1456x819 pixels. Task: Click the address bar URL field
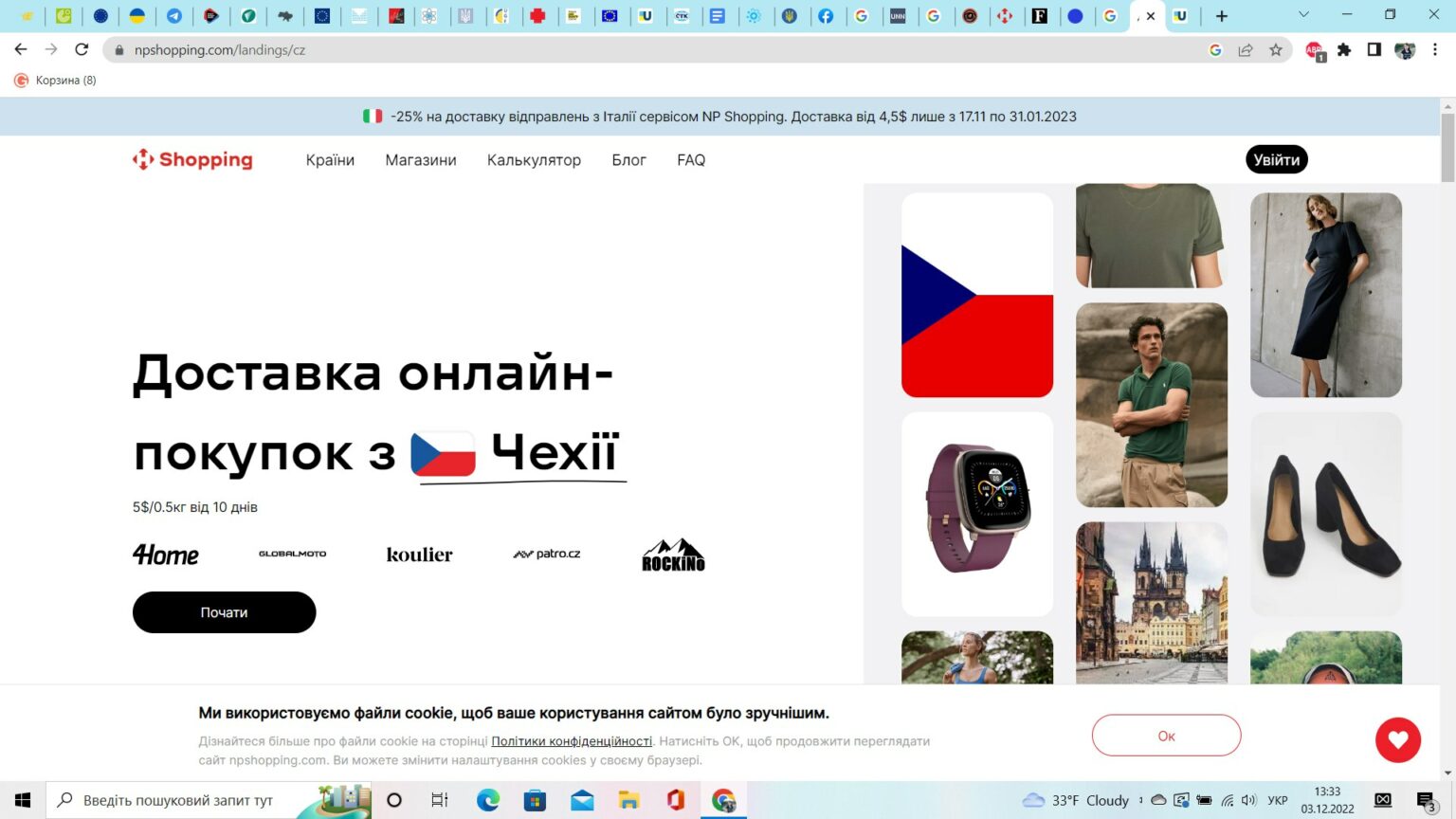coord(664,49)
